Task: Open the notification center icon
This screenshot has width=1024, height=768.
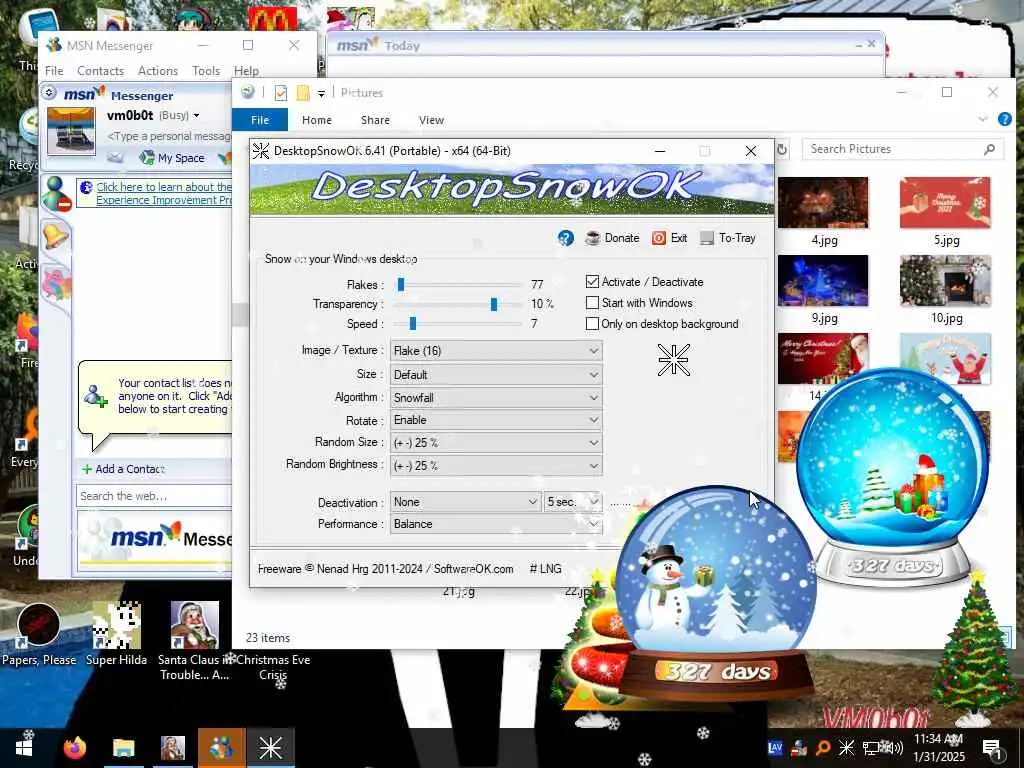Action: (993, 748)
